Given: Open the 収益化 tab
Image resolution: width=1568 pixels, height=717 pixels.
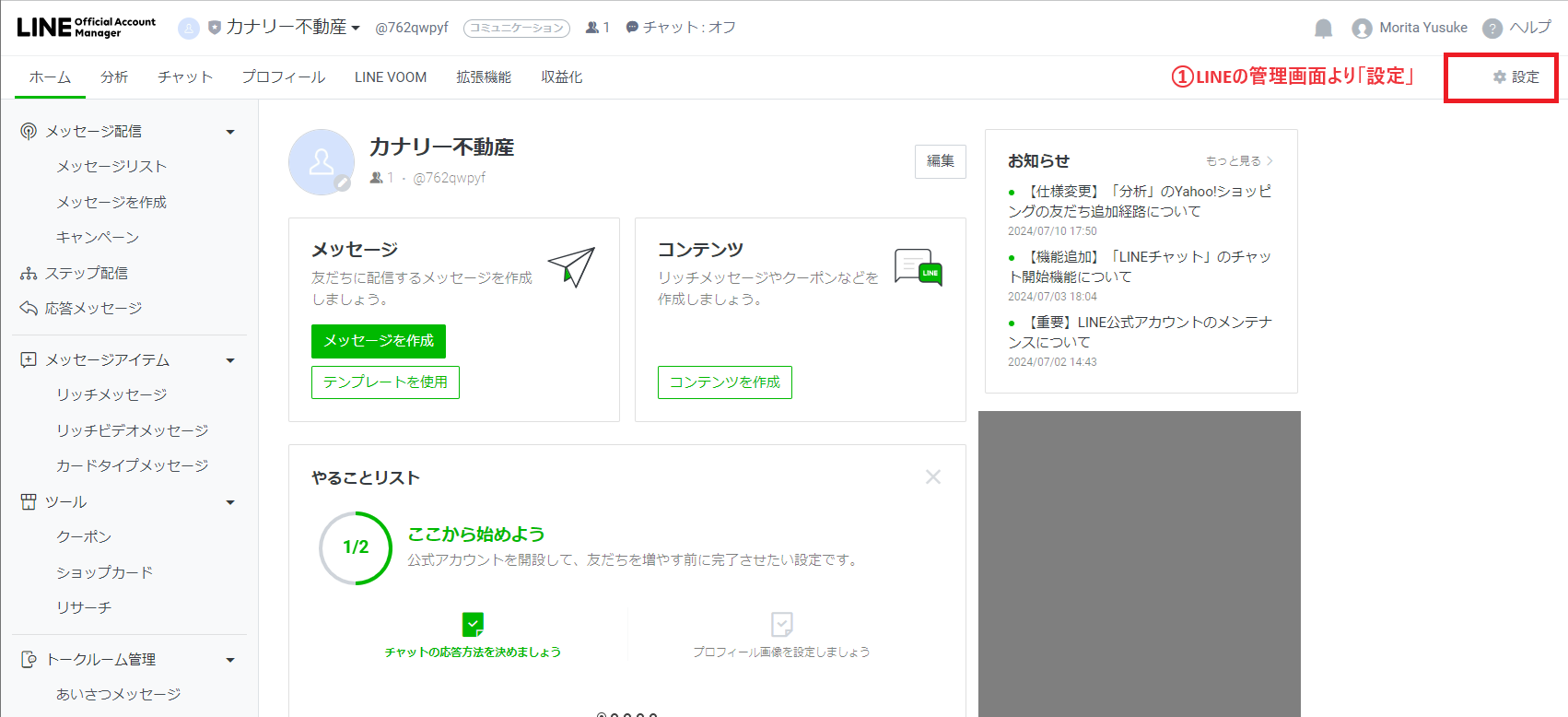Looking at the screenshot, I should pos(562,77).
